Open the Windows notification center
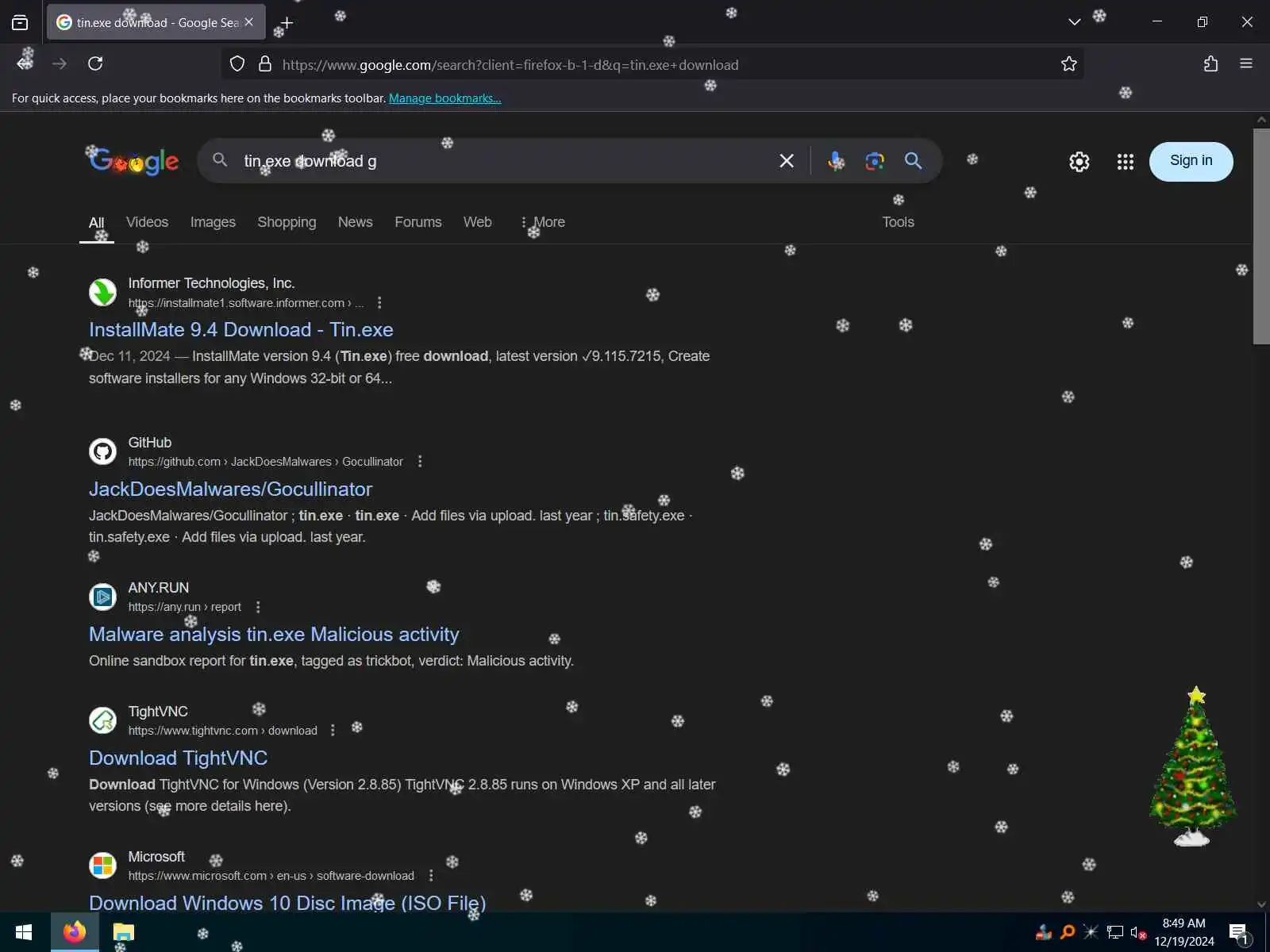The width and height of the screenshot is (1270, 952). pos(1240,933)
